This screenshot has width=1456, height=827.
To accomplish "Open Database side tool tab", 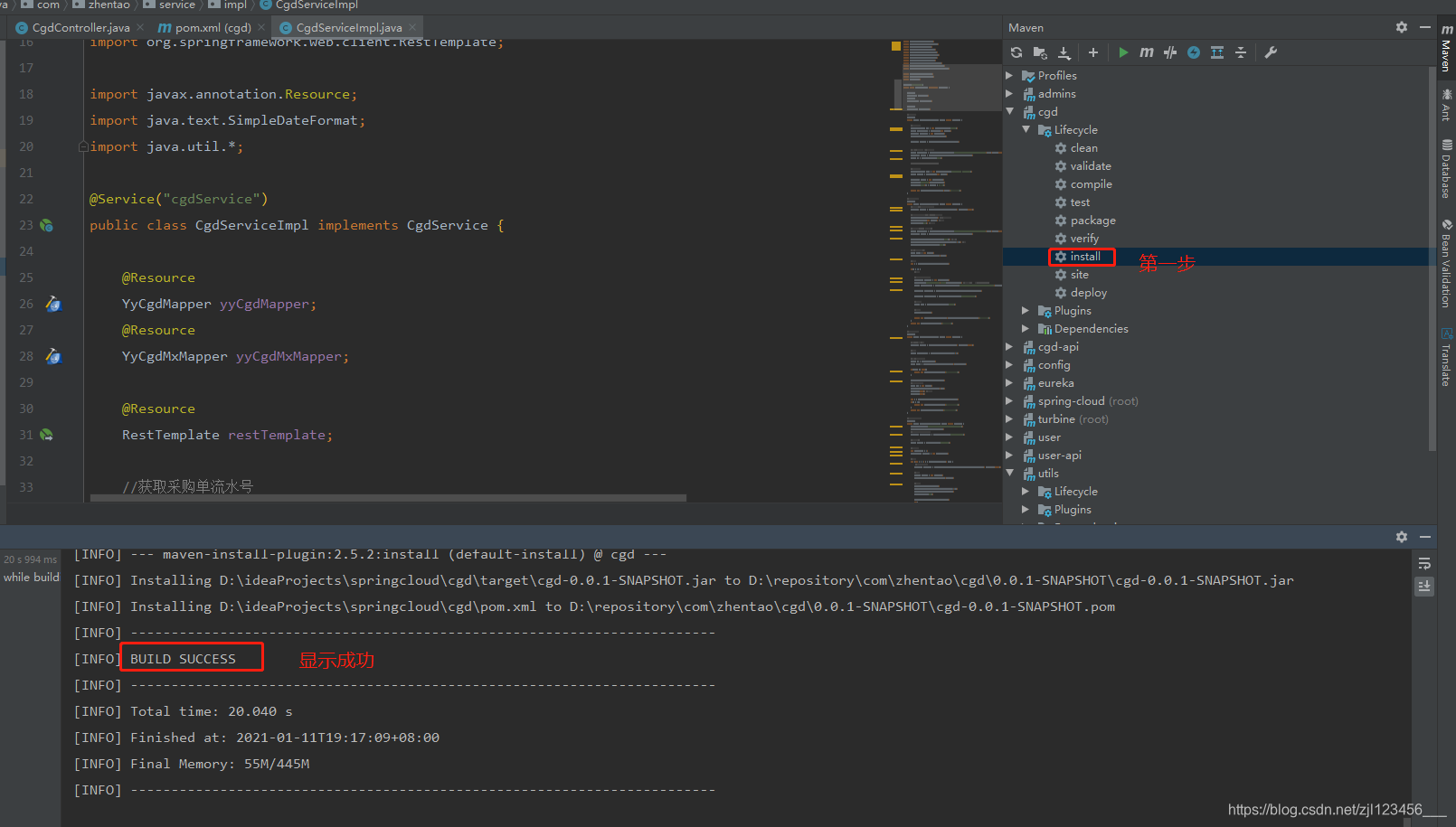I will (1446, 168).
